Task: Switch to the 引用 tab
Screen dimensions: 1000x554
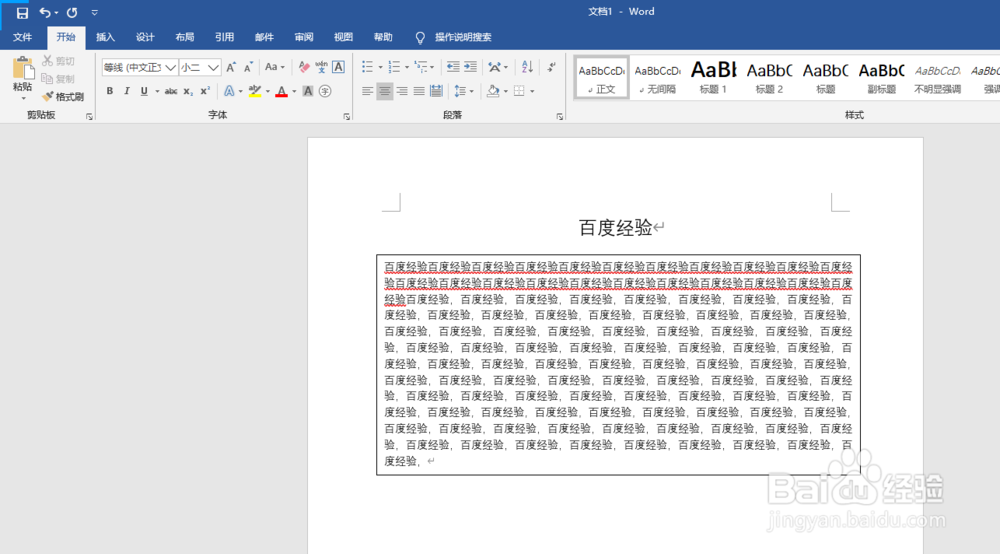Action: point(224,37)
